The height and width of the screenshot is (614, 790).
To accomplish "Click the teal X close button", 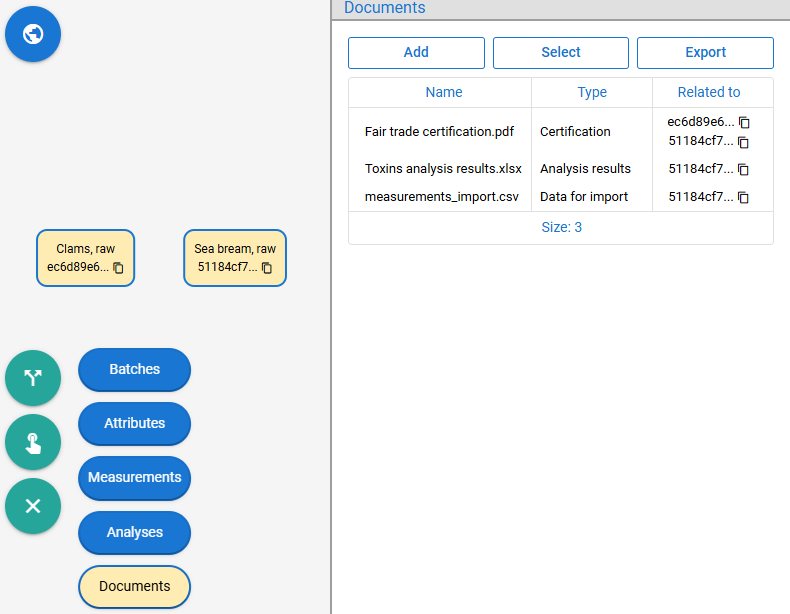I will 33,506.
